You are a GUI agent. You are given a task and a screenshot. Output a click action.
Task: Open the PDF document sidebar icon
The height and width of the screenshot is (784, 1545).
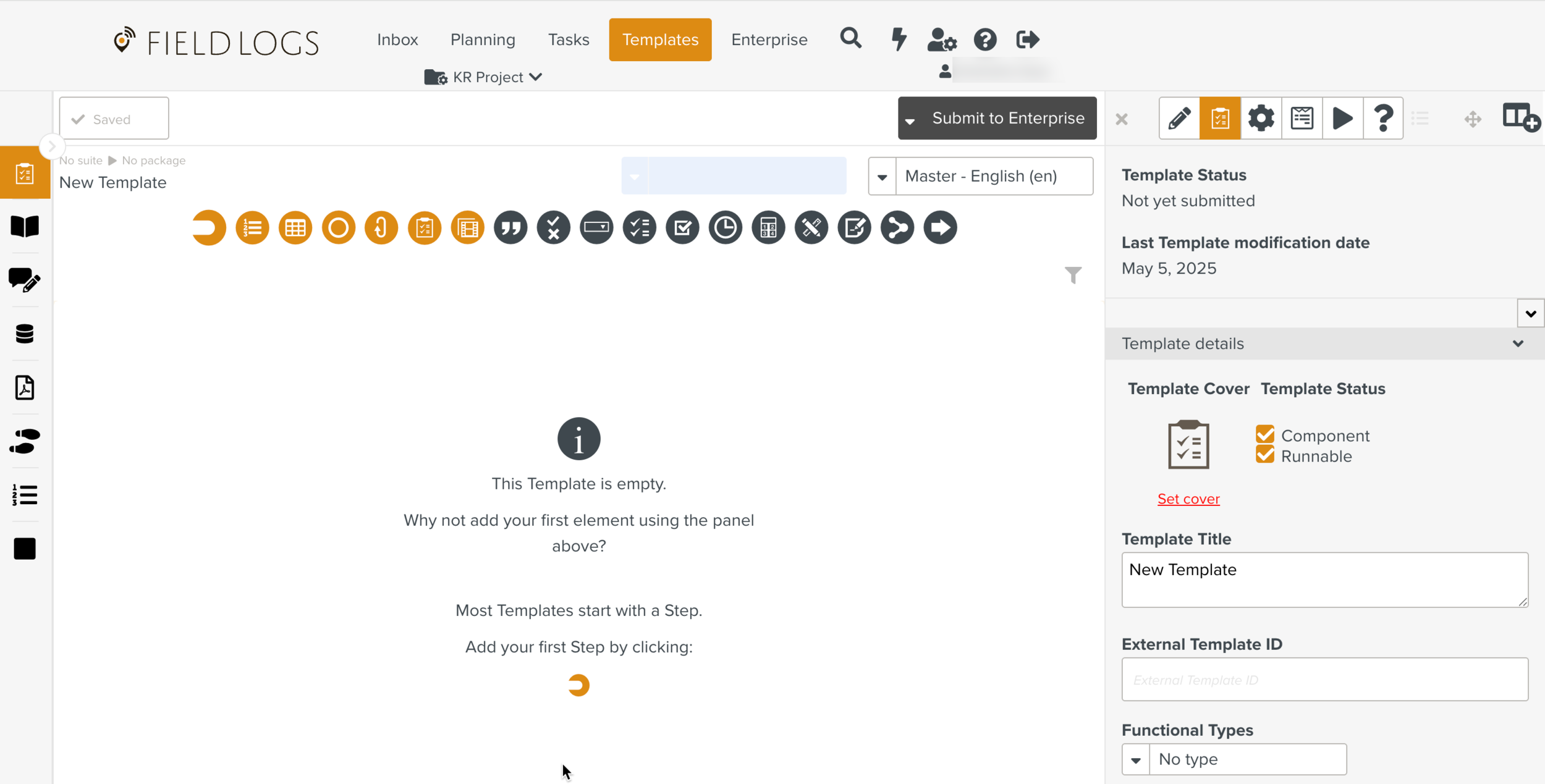tap(25, 388)
